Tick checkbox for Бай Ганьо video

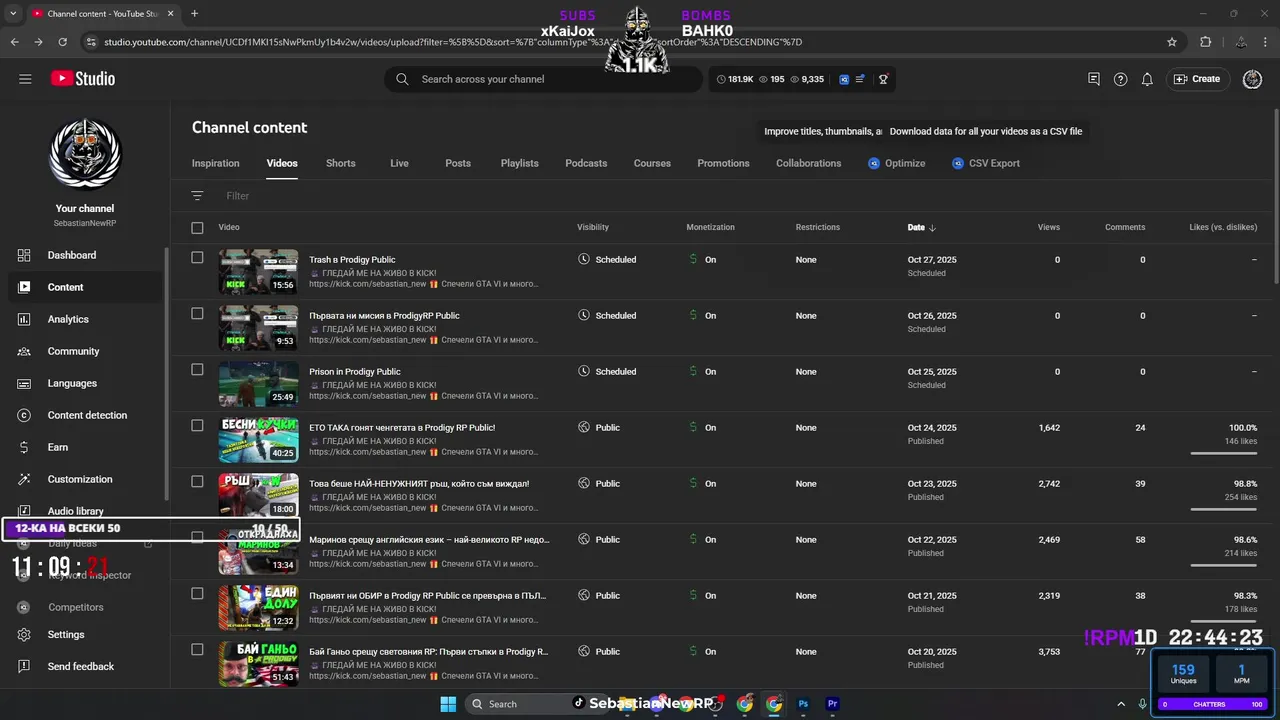(197, 650)
